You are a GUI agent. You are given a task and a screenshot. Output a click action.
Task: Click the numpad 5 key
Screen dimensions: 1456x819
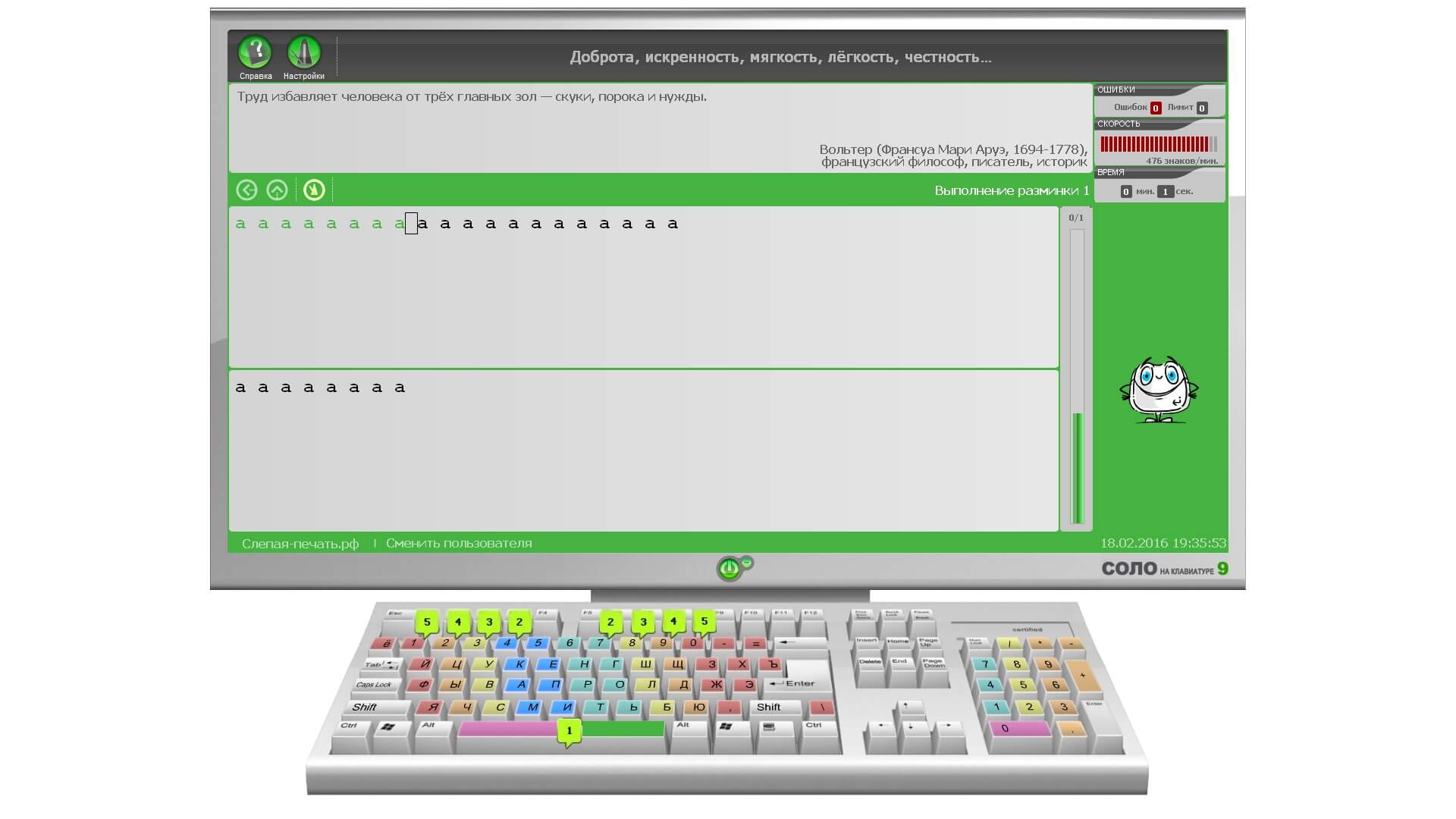pyautogui.click(x=1023, y=684)
